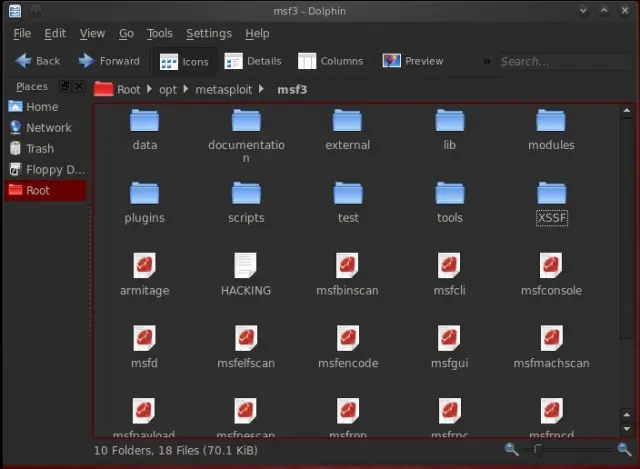640x469 pixels.
Task: Select the msfconsole file
Action: point(551,275)
